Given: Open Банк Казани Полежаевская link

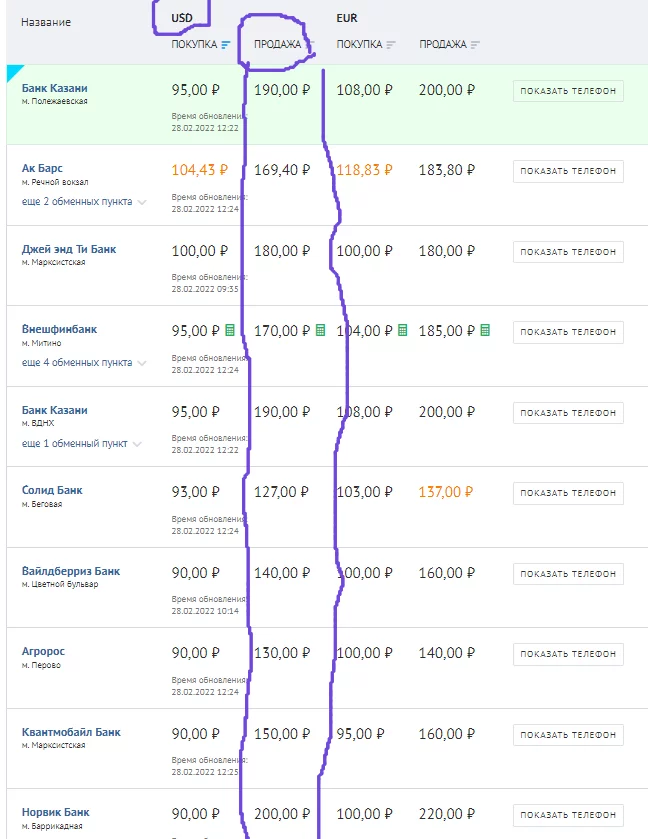Looking at the screenshot, I should pos(55,88).
